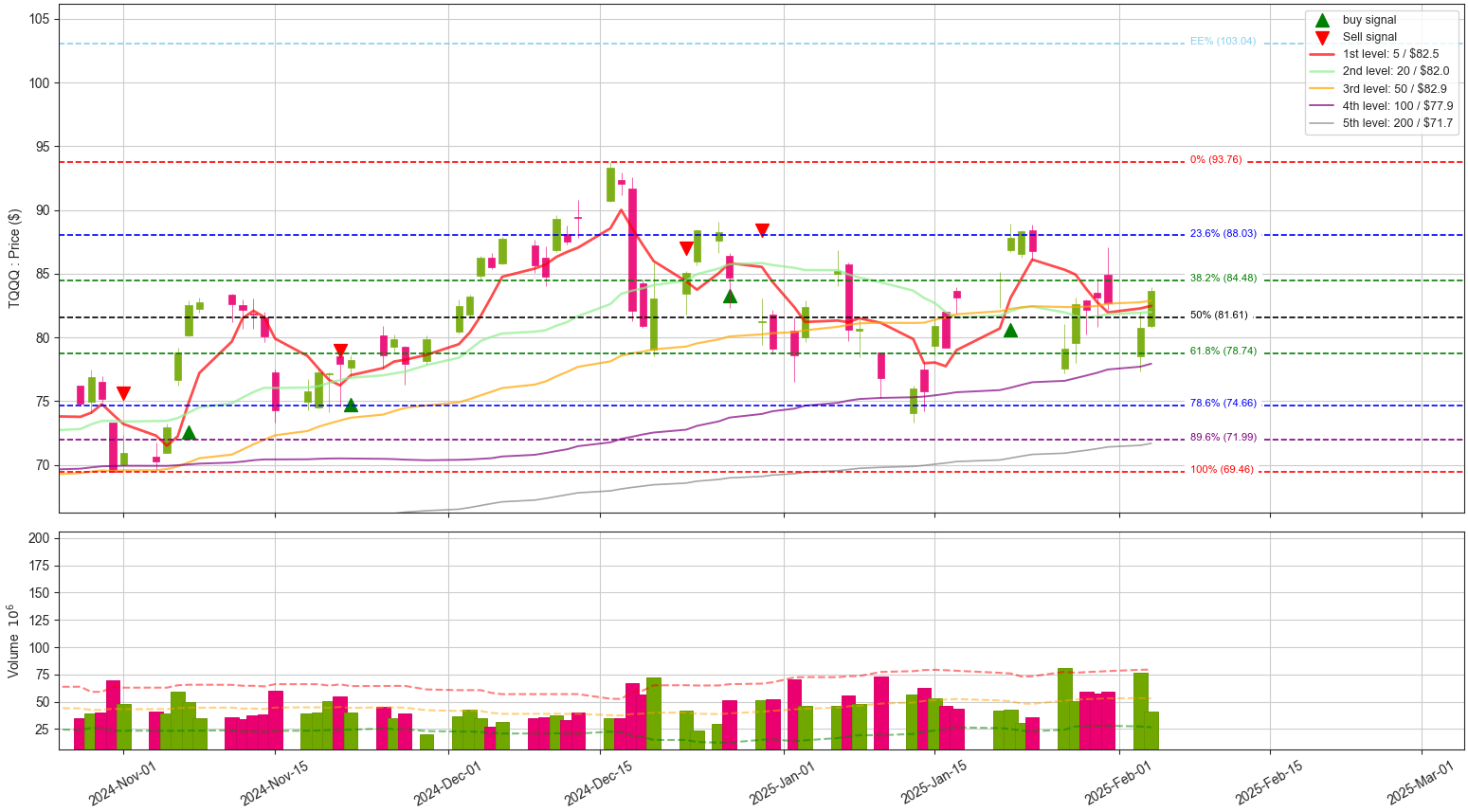
Task: Click the 2025-Feb-15 date tick label
Action: [x=1269, y=783]
